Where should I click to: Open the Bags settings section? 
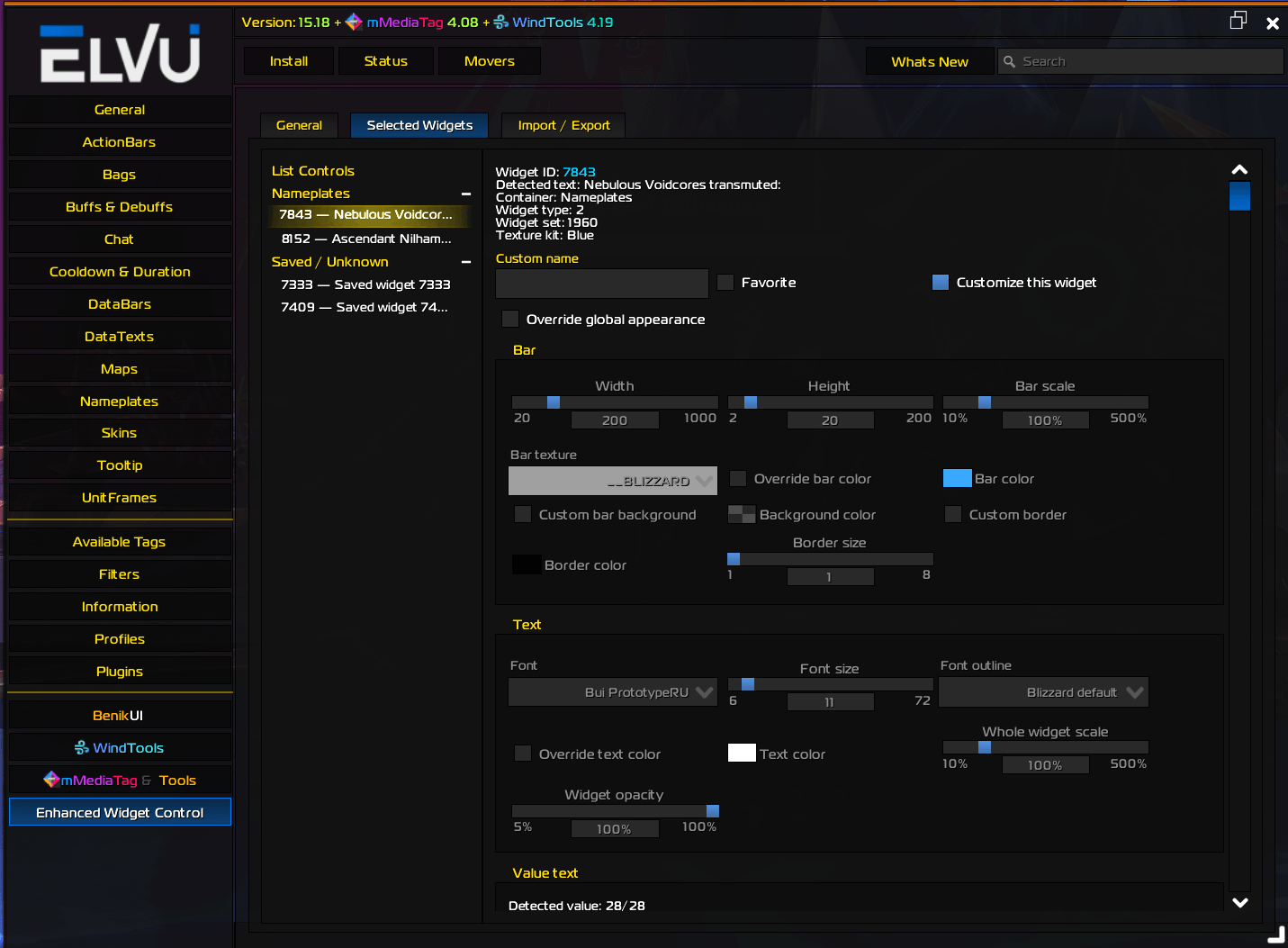click(x=120, y=175)
